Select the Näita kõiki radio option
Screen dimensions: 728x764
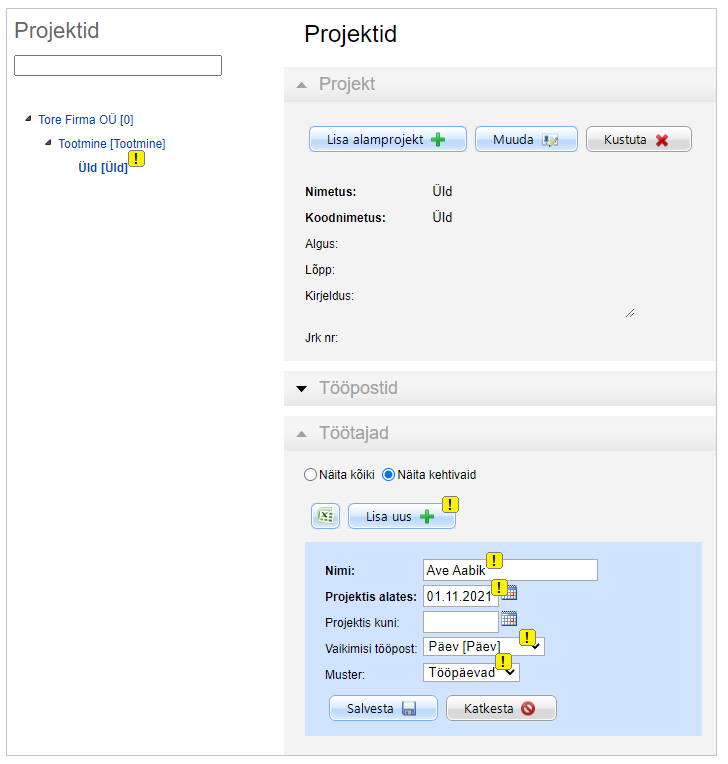point(310,474)
